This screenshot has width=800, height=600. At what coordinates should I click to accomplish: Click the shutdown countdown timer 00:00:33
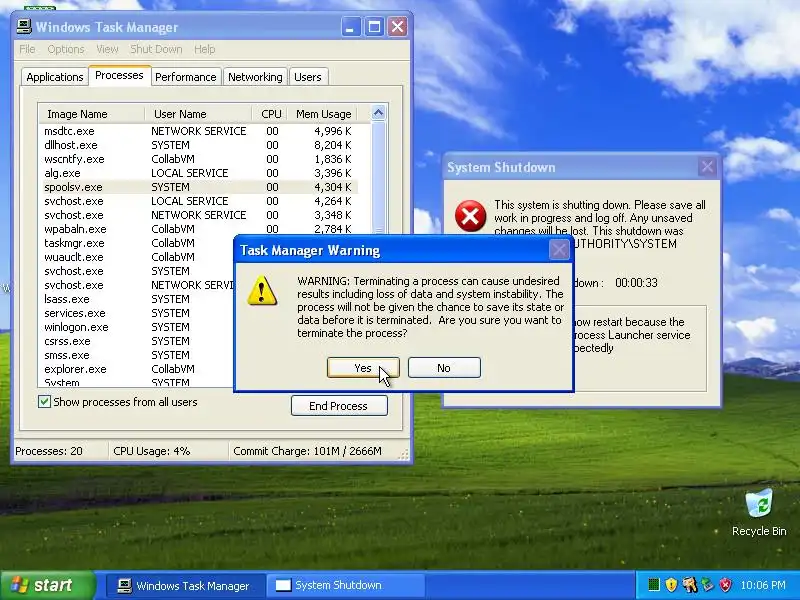[636, 283]
